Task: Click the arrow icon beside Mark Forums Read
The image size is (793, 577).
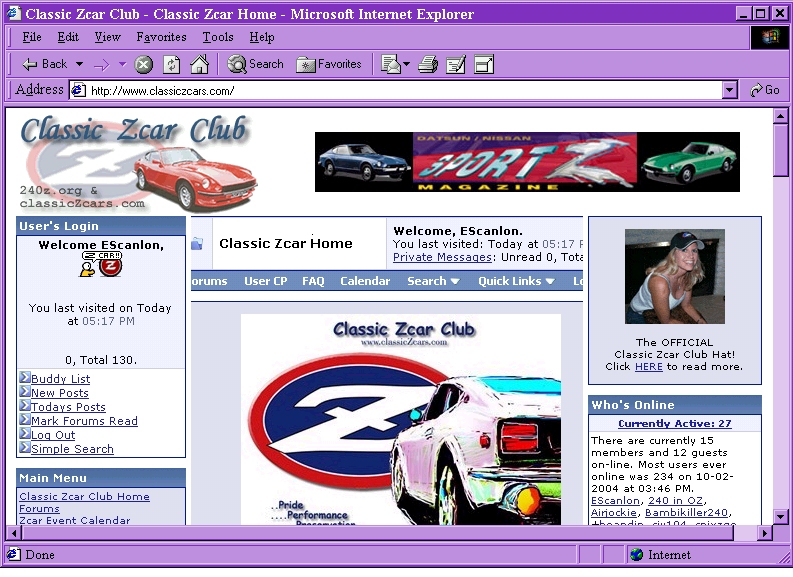Action: pos(25,419)
